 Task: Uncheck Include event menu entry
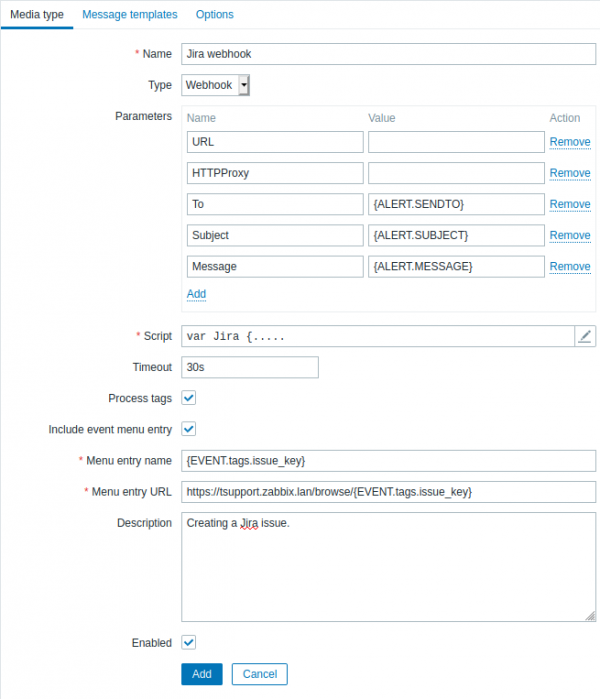pyautogui.click(x=189, y=429)
